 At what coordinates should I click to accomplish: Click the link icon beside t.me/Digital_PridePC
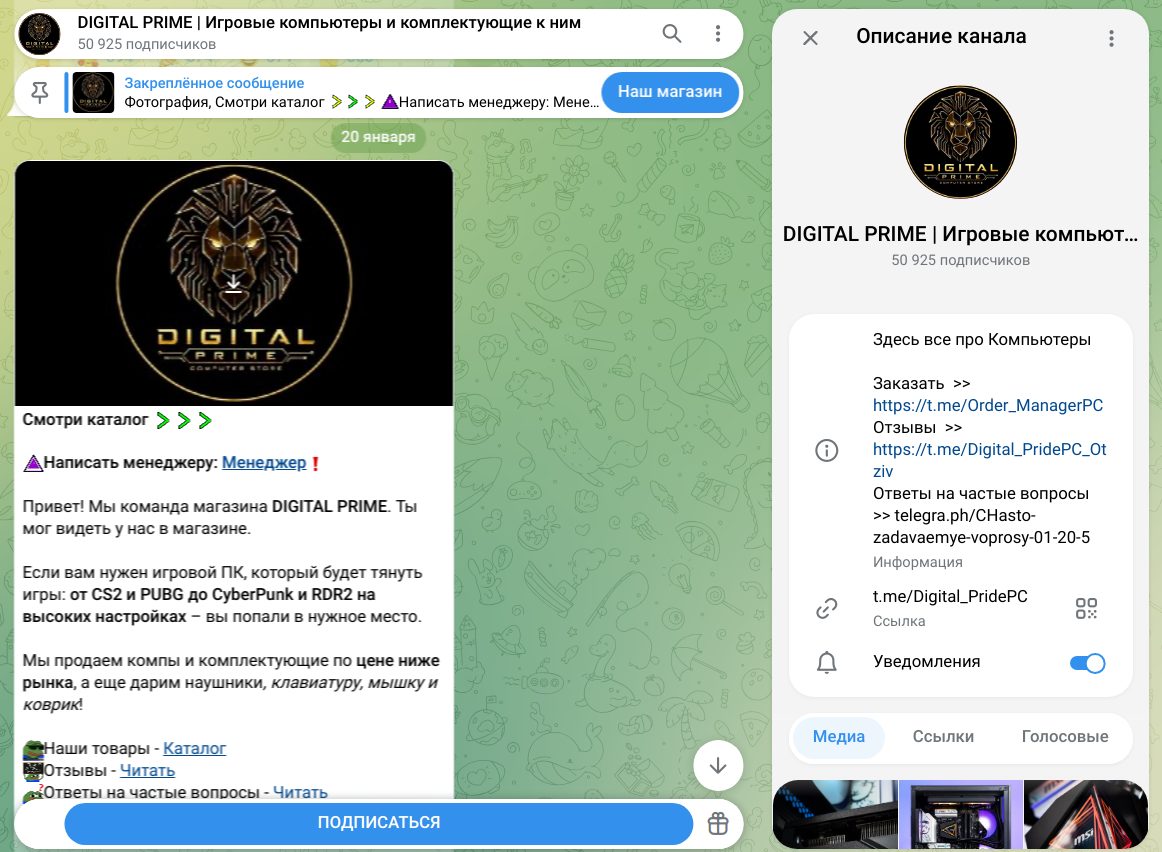click(826, 608)
